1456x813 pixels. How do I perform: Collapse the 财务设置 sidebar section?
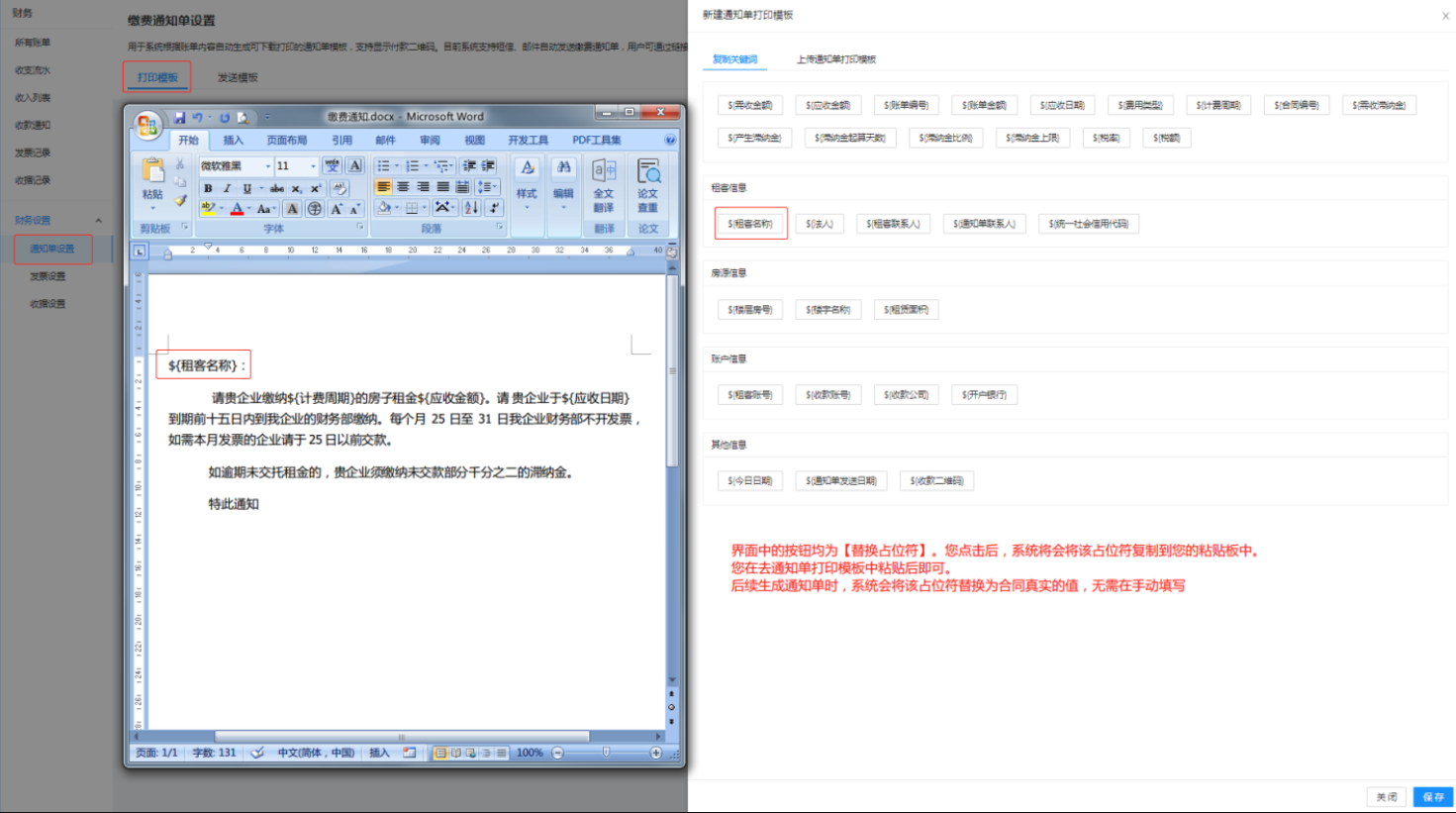tap(98, 220)
